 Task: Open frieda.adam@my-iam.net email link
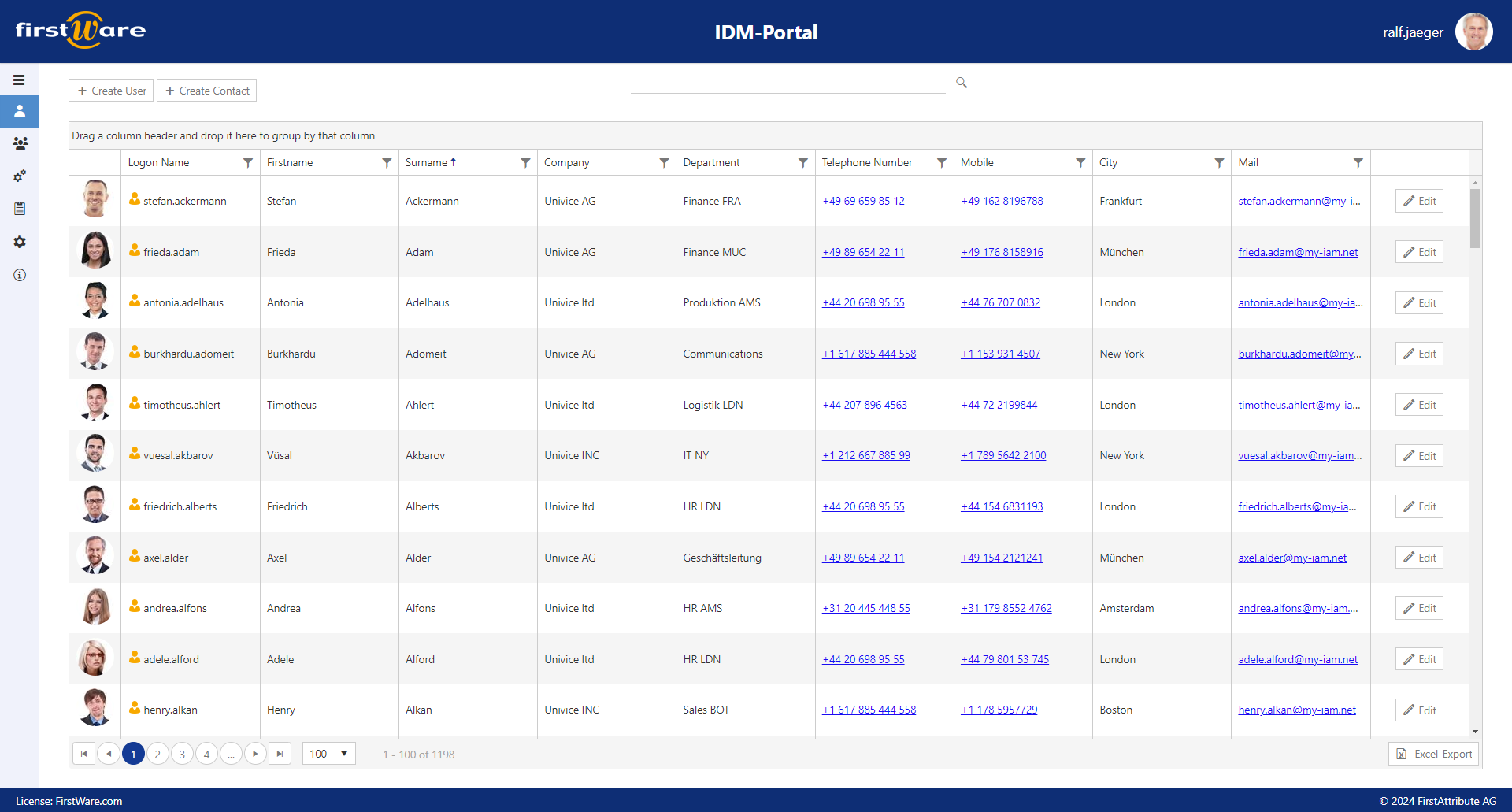[1297, 252]
